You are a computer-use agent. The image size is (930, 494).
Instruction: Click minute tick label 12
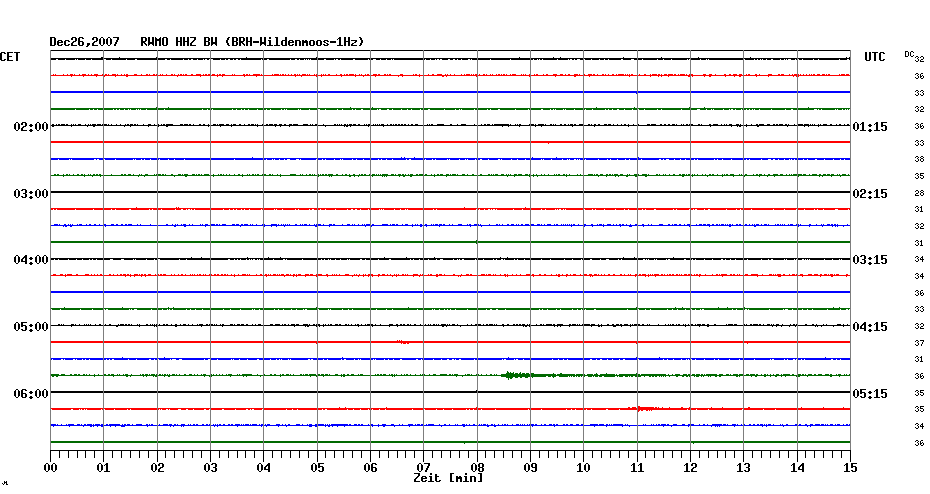(x=690, y=468)
